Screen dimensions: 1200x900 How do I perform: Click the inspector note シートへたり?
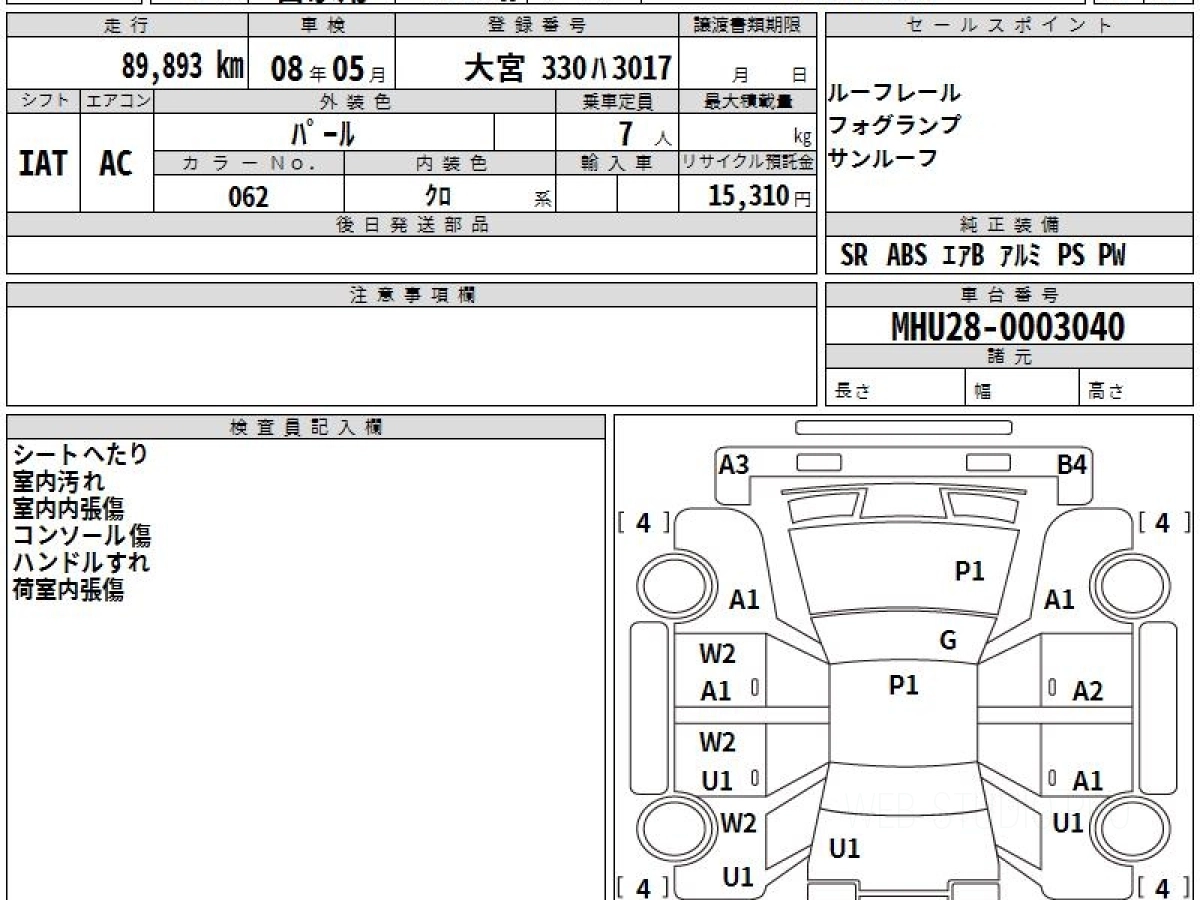(80, 455)
